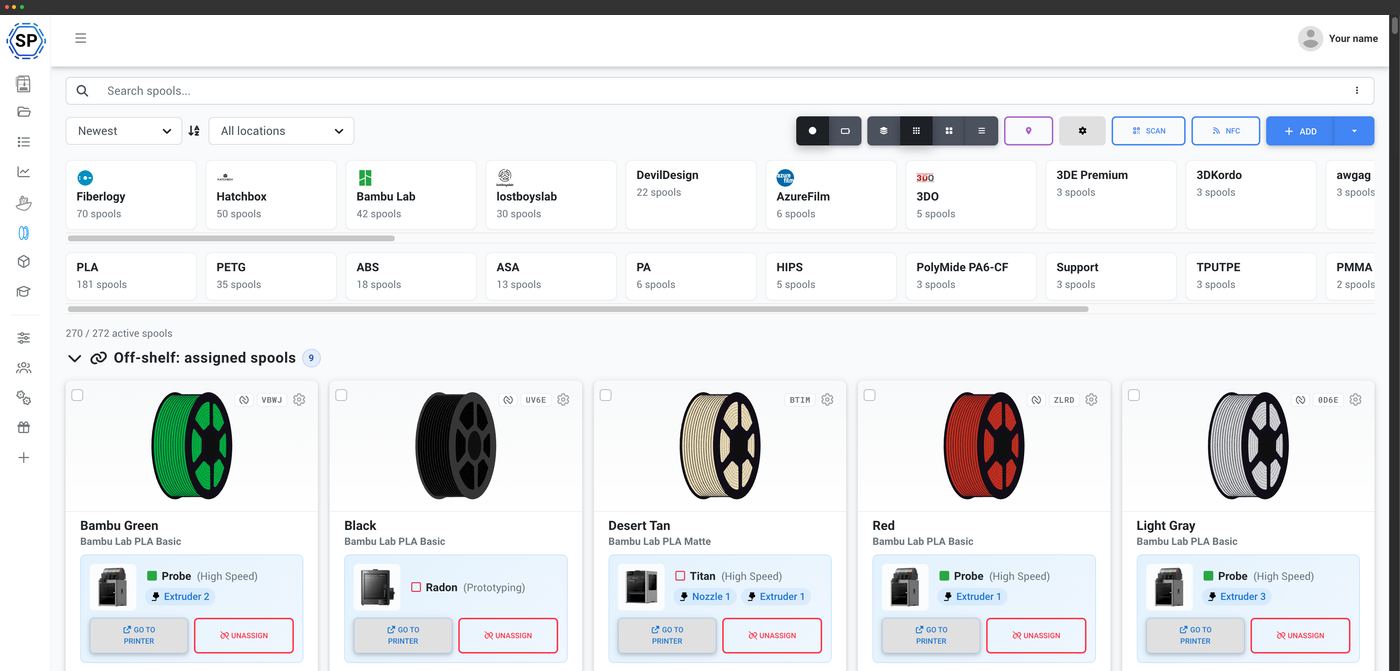Filter by Hatchbox brand card

[271, 194]
